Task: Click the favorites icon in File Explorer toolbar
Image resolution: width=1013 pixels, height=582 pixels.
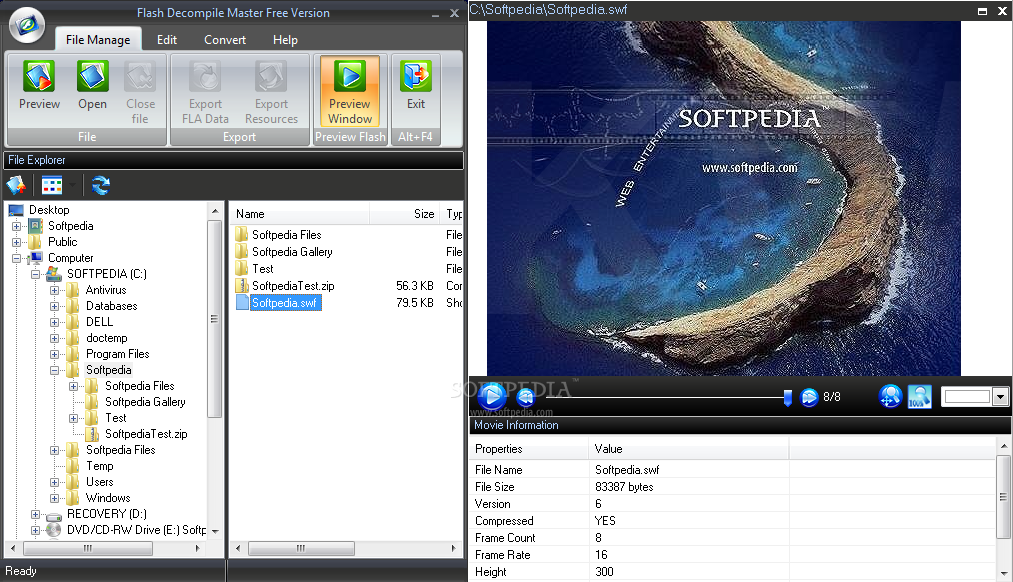Action: pos(16,185)
